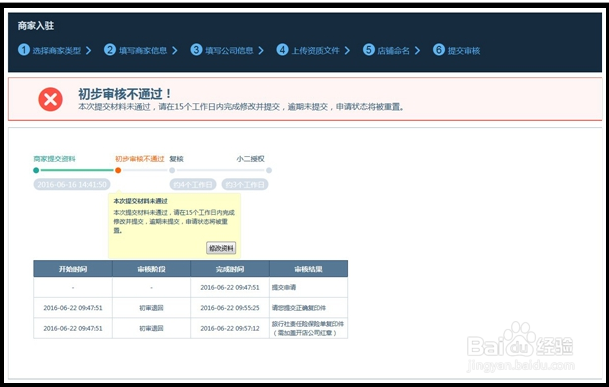Click the orange 初步审核不通过 progress dot

(x=118, y=170)
